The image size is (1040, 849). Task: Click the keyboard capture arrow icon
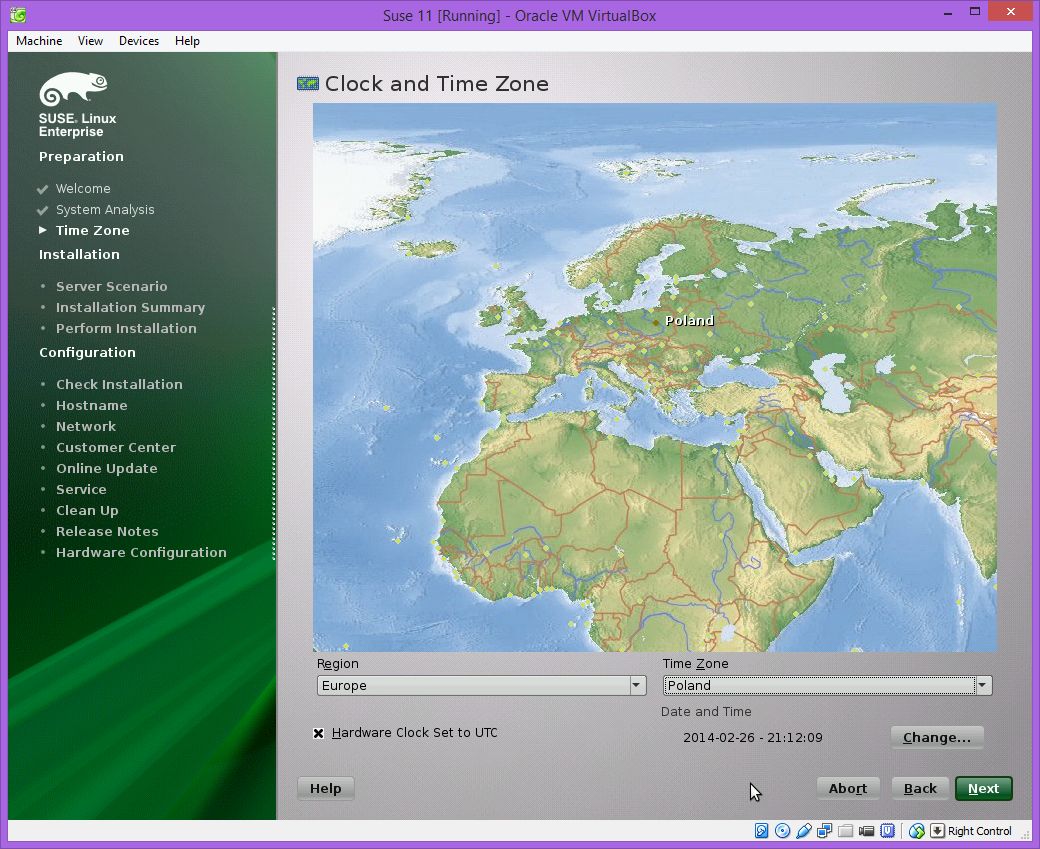[x=937, y=830]
